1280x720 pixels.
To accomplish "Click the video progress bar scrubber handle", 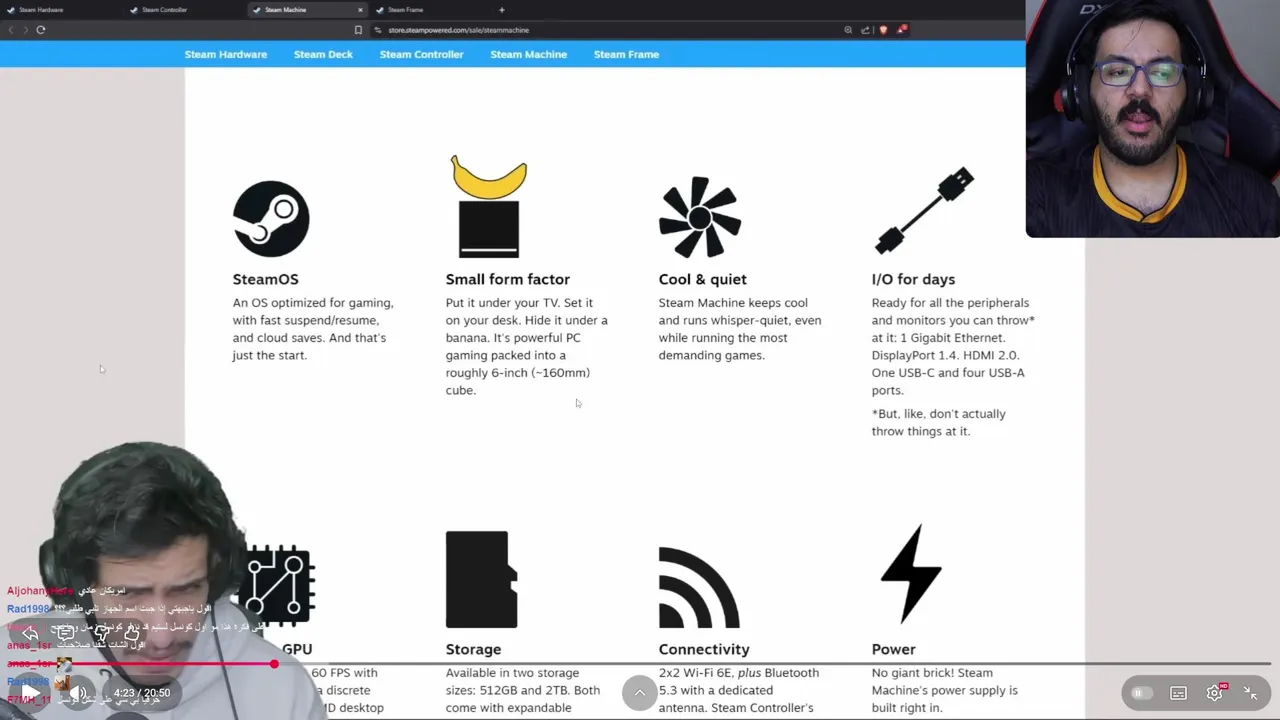I will [274, 664].
